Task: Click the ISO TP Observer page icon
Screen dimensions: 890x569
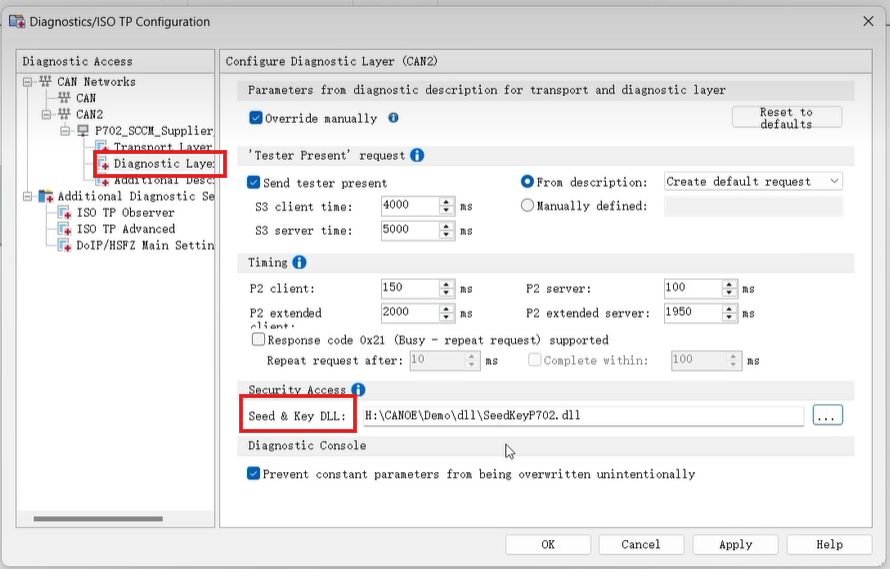Action: 65,213
